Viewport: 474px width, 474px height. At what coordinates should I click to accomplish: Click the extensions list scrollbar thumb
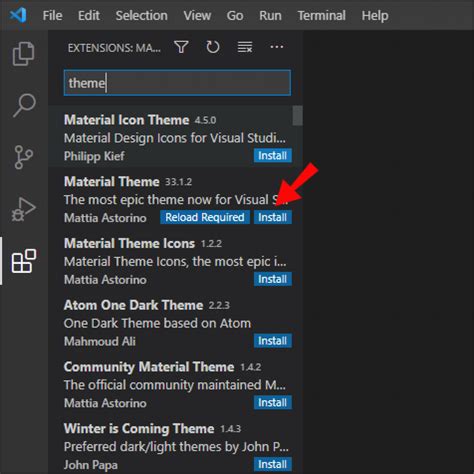(298, 116)
